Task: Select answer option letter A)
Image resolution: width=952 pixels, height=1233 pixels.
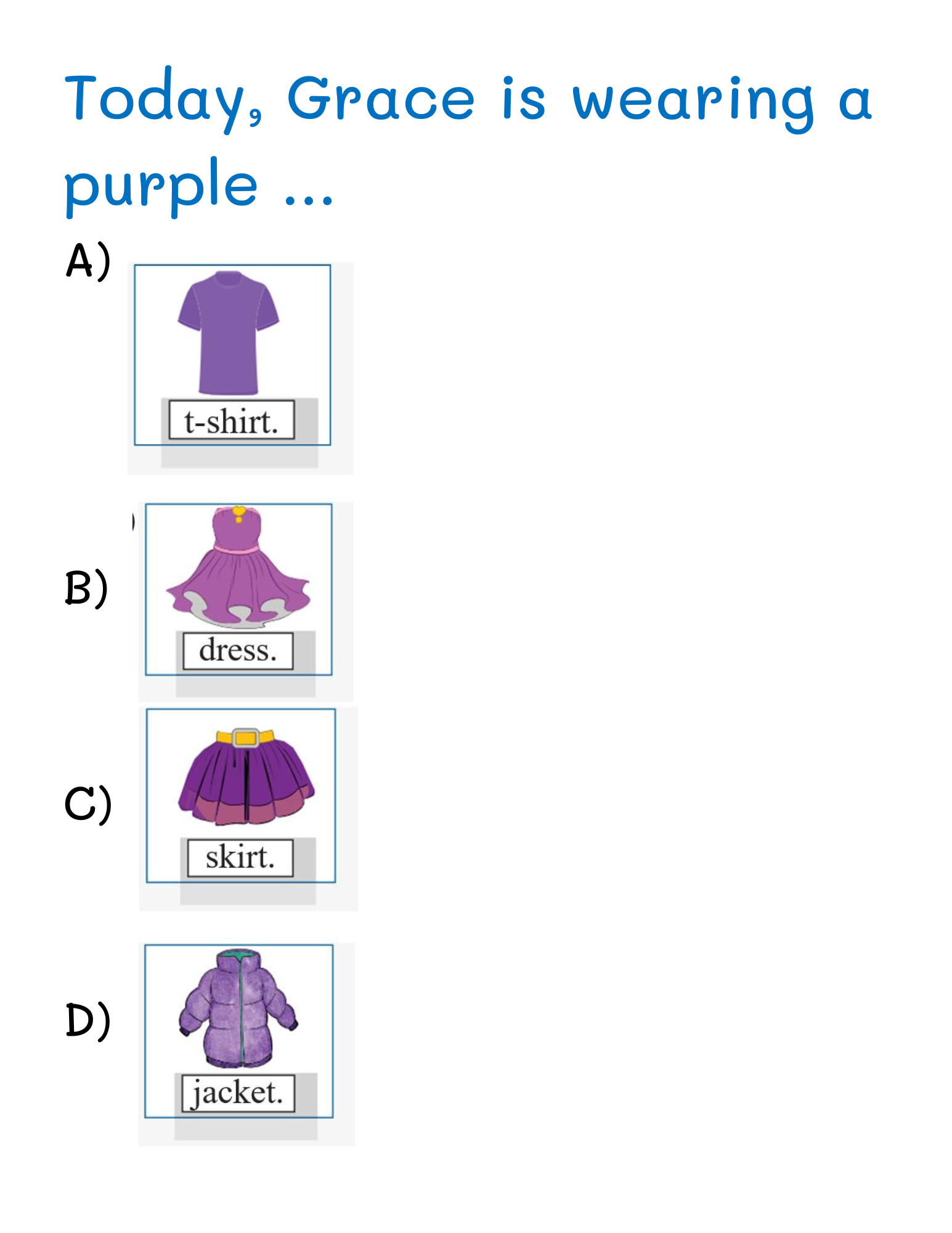Action: click(88, 261)
